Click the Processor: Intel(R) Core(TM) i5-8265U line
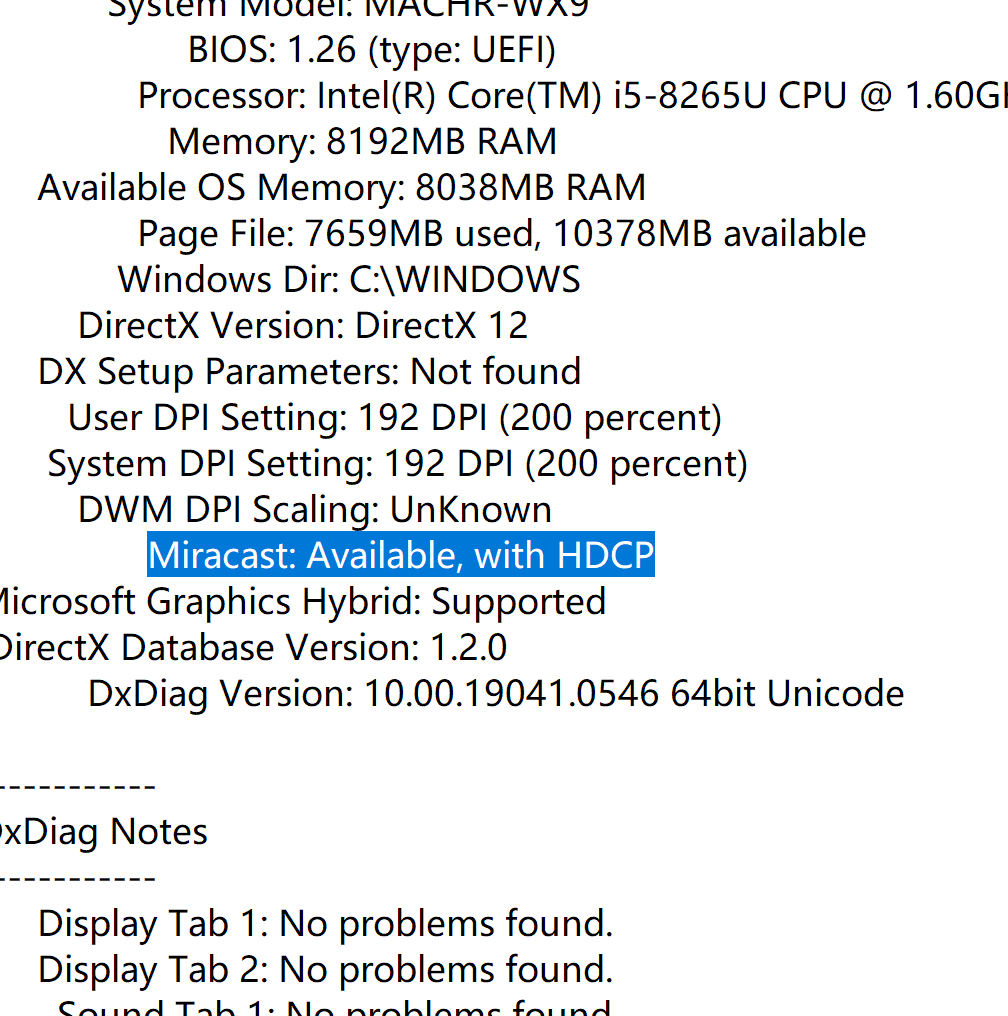The image size is (1008, 1016). click(x=573, y=96)
